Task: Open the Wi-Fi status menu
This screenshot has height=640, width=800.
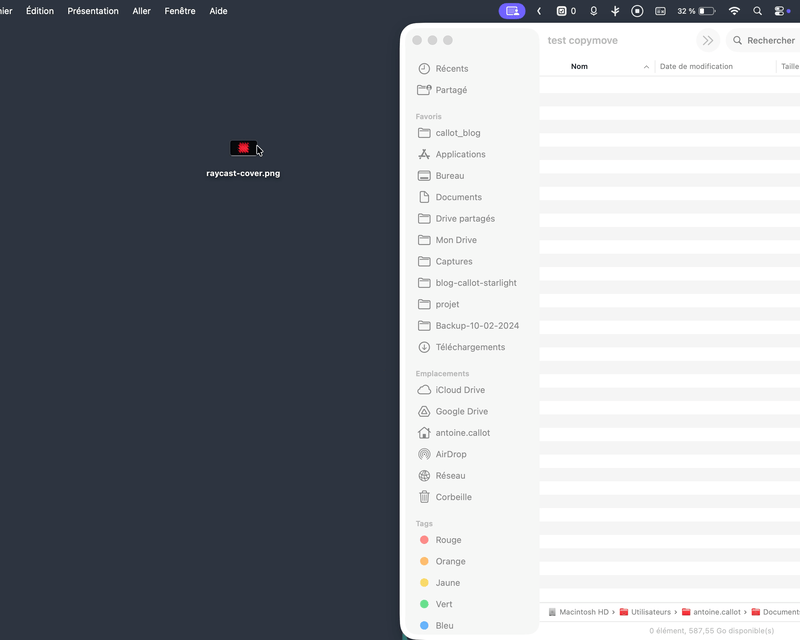Action: 734,11
